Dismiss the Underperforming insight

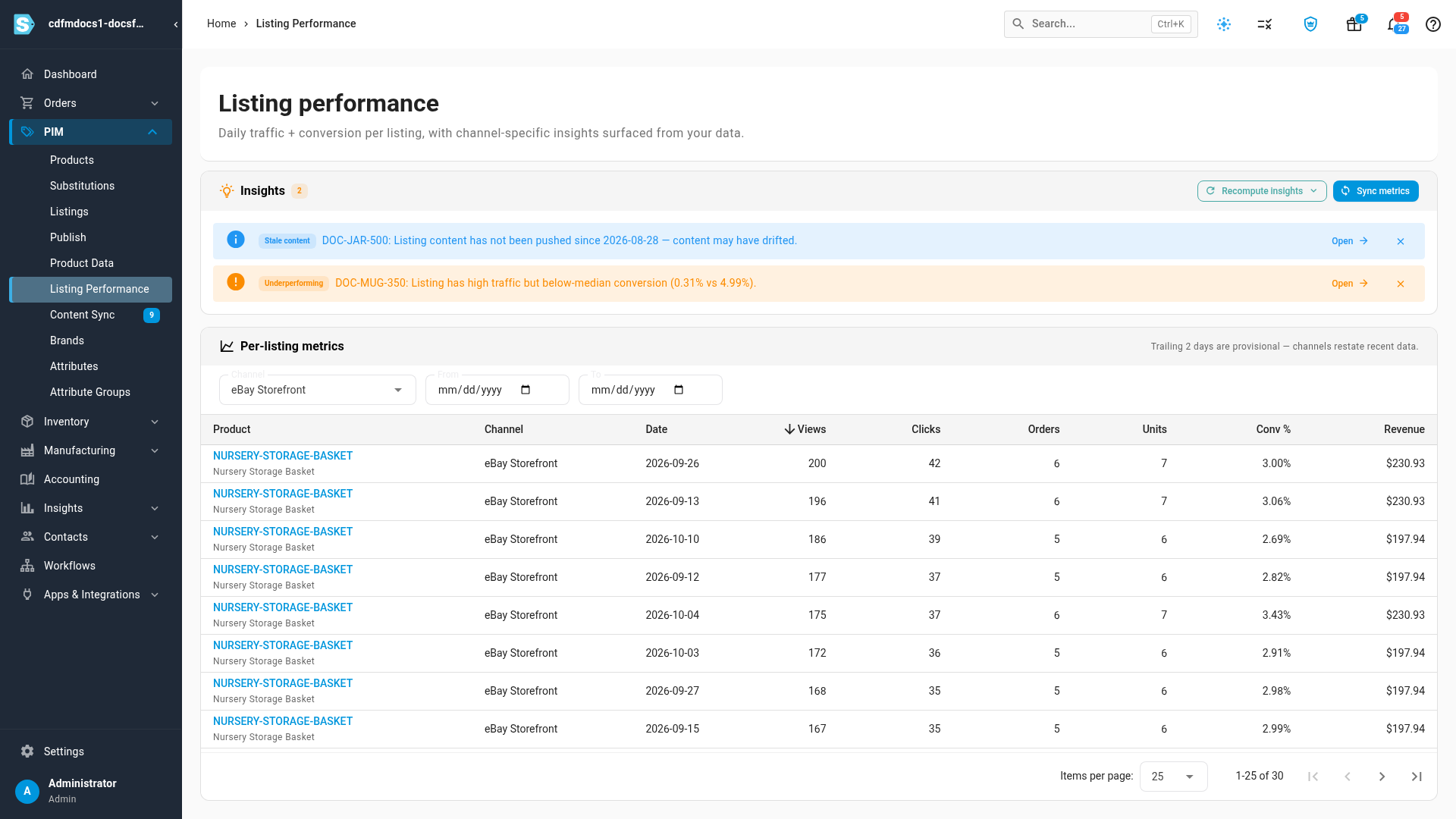click(x=1401, y=284)
